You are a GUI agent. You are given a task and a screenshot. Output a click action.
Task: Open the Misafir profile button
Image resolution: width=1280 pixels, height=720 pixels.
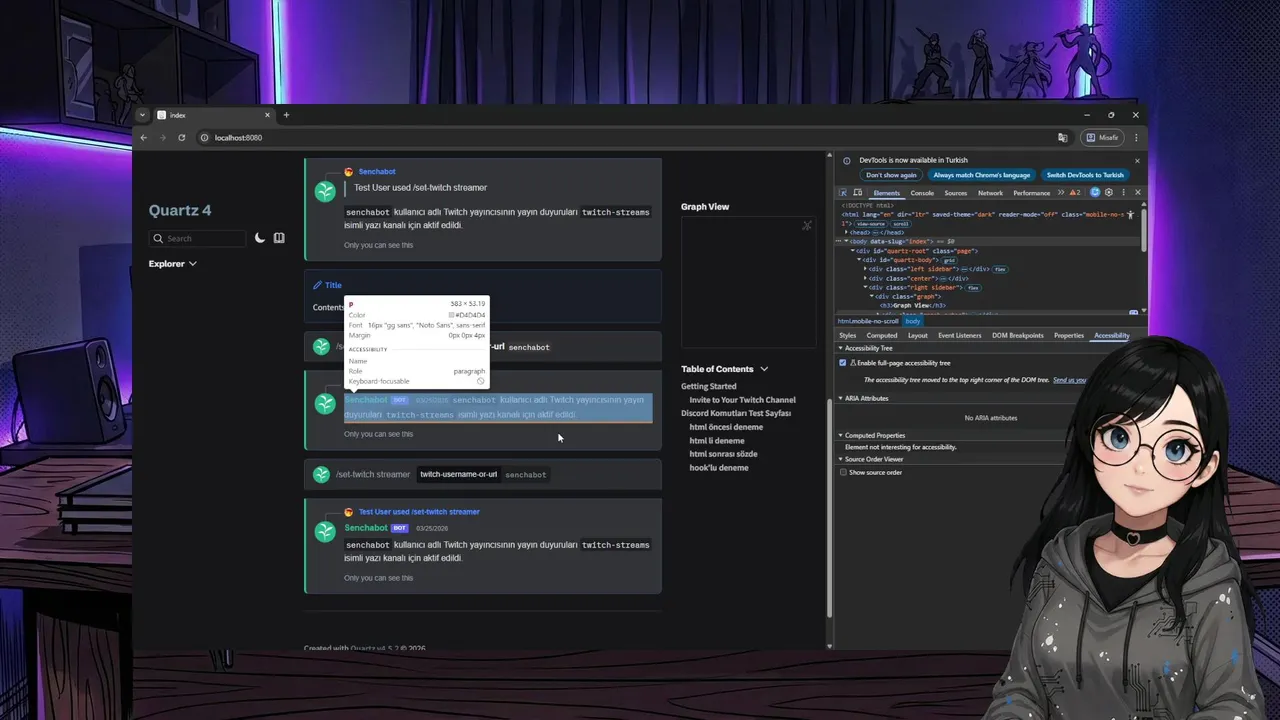(1103, 137)
